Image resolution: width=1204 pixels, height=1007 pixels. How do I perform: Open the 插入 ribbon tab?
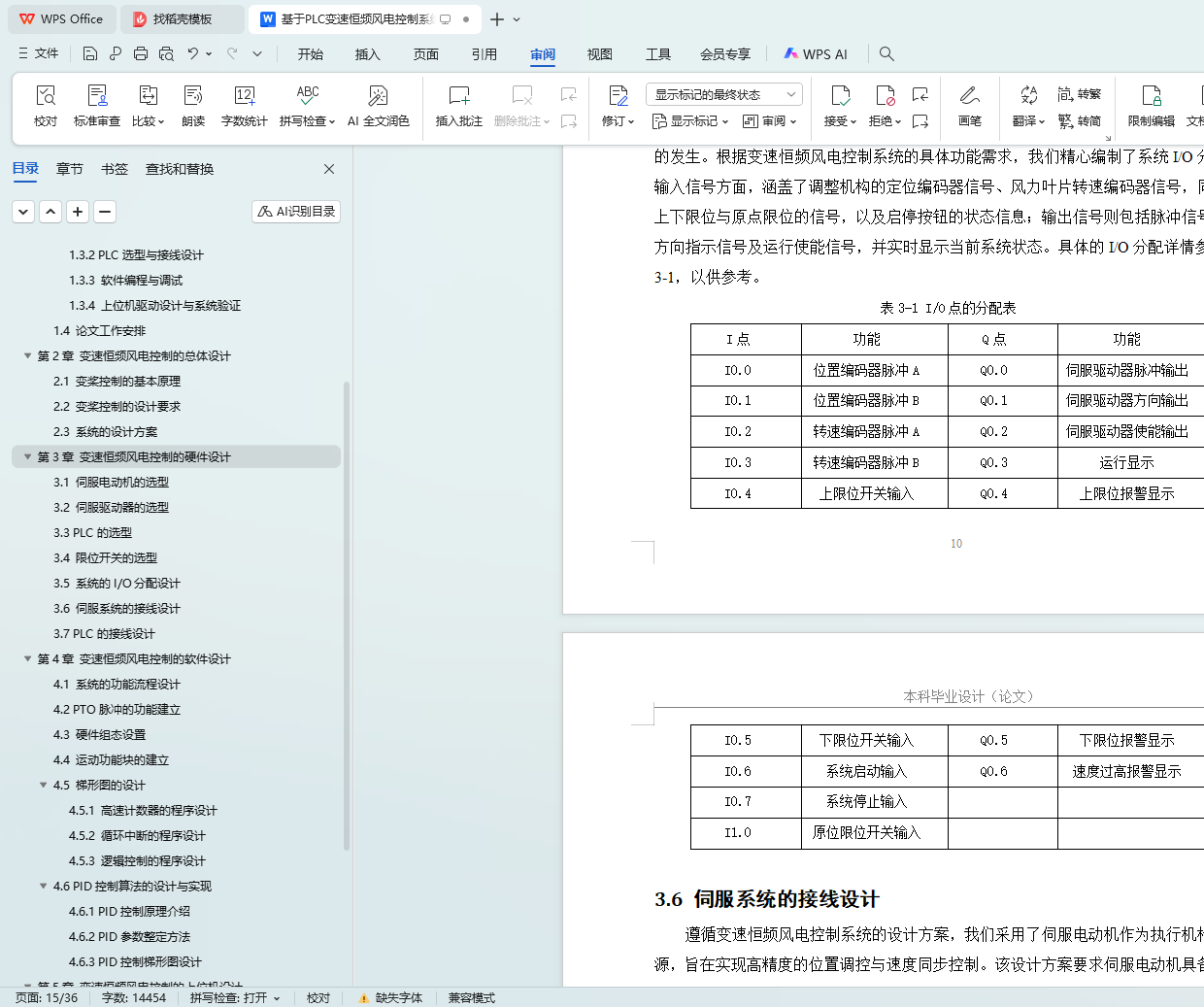(x=368, y=54)
